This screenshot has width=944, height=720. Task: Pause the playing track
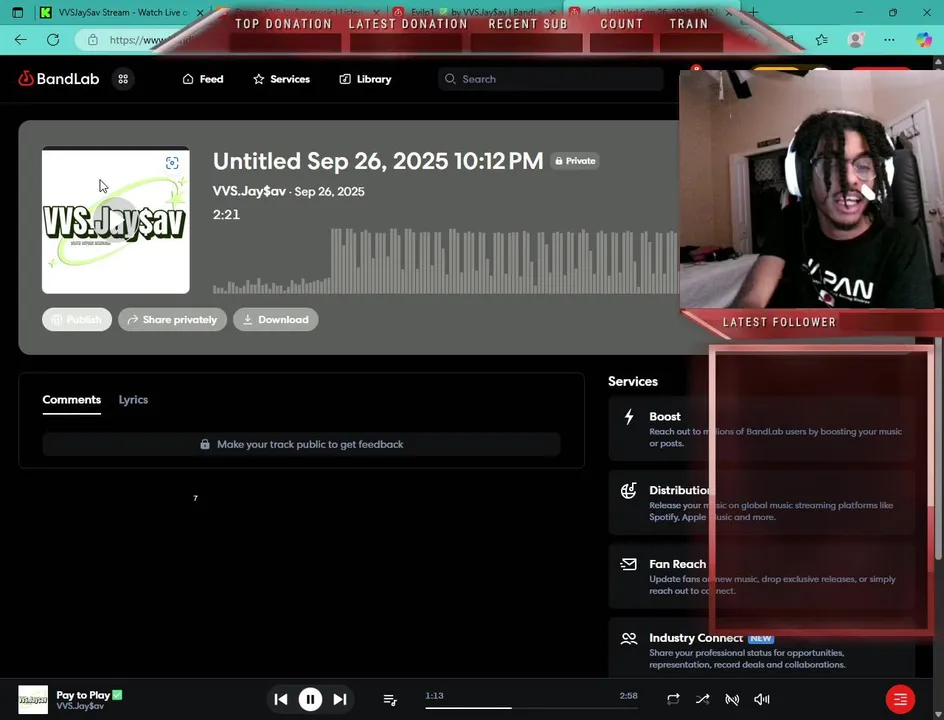pos(311,699)
